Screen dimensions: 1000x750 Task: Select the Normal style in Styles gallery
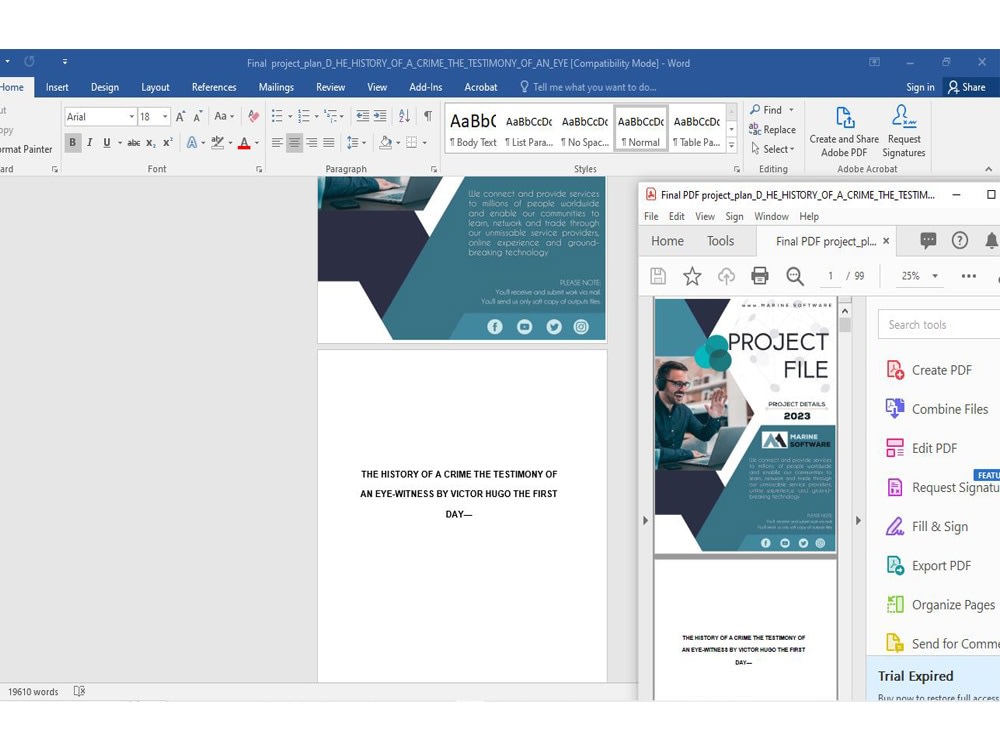640,129
